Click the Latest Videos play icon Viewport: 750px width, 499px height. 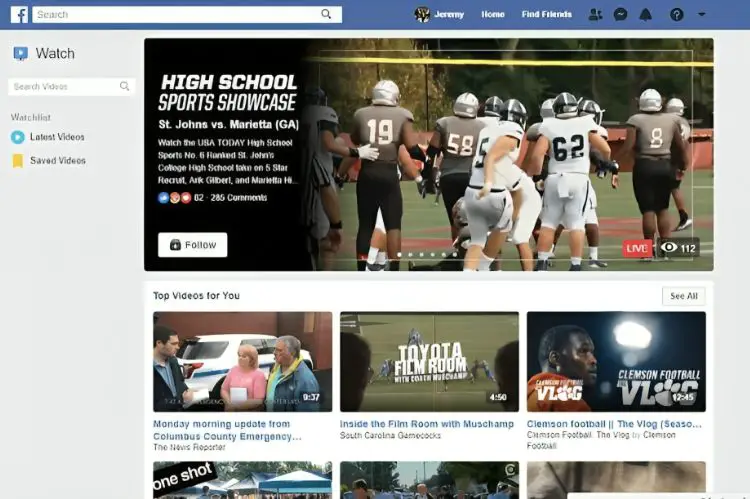pos(18,137)
